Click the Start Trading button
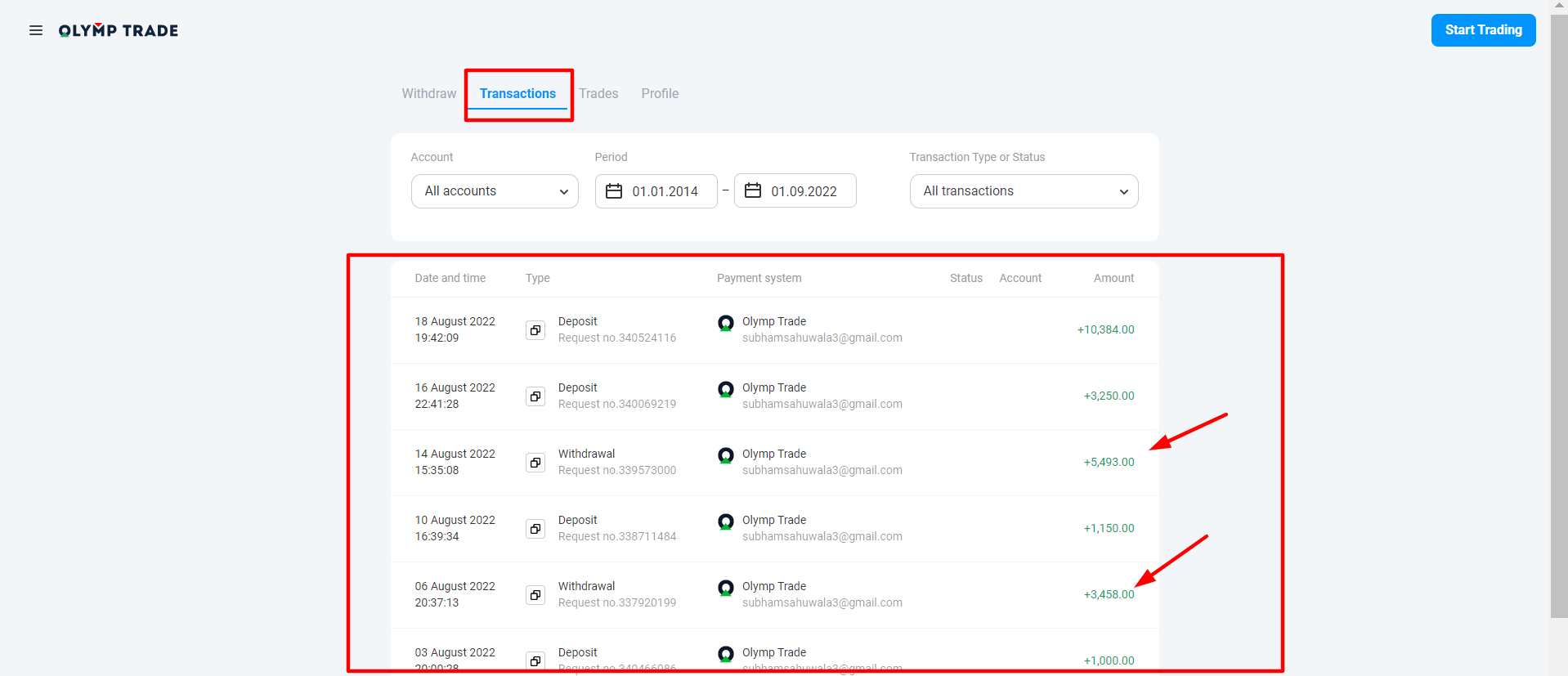Viewport: 1568px width, 676px height. [1483, 30]
